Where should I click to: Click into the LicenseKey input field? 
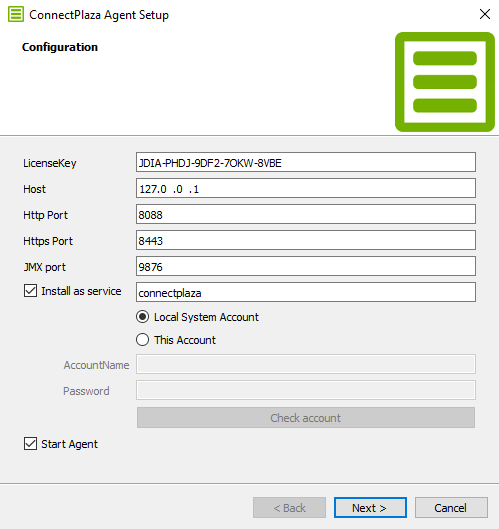306,162
